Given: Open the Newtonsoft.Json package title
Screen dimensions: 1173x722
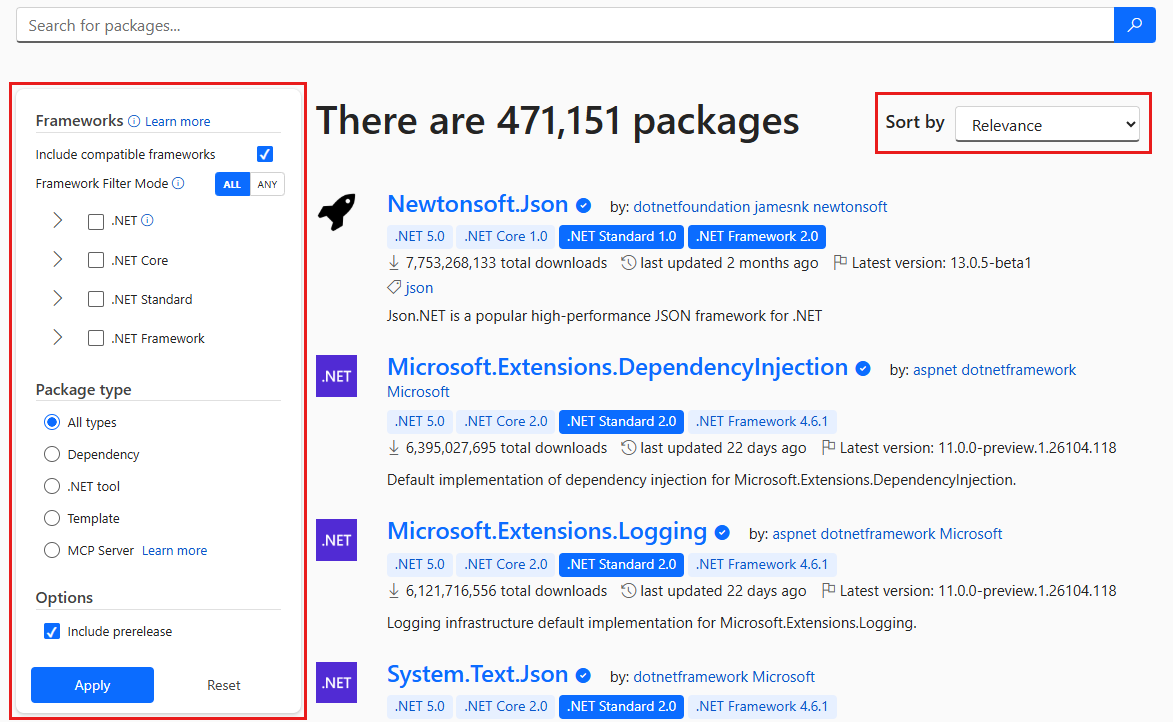Looking at the screenshot, I should tap(477, 204).
